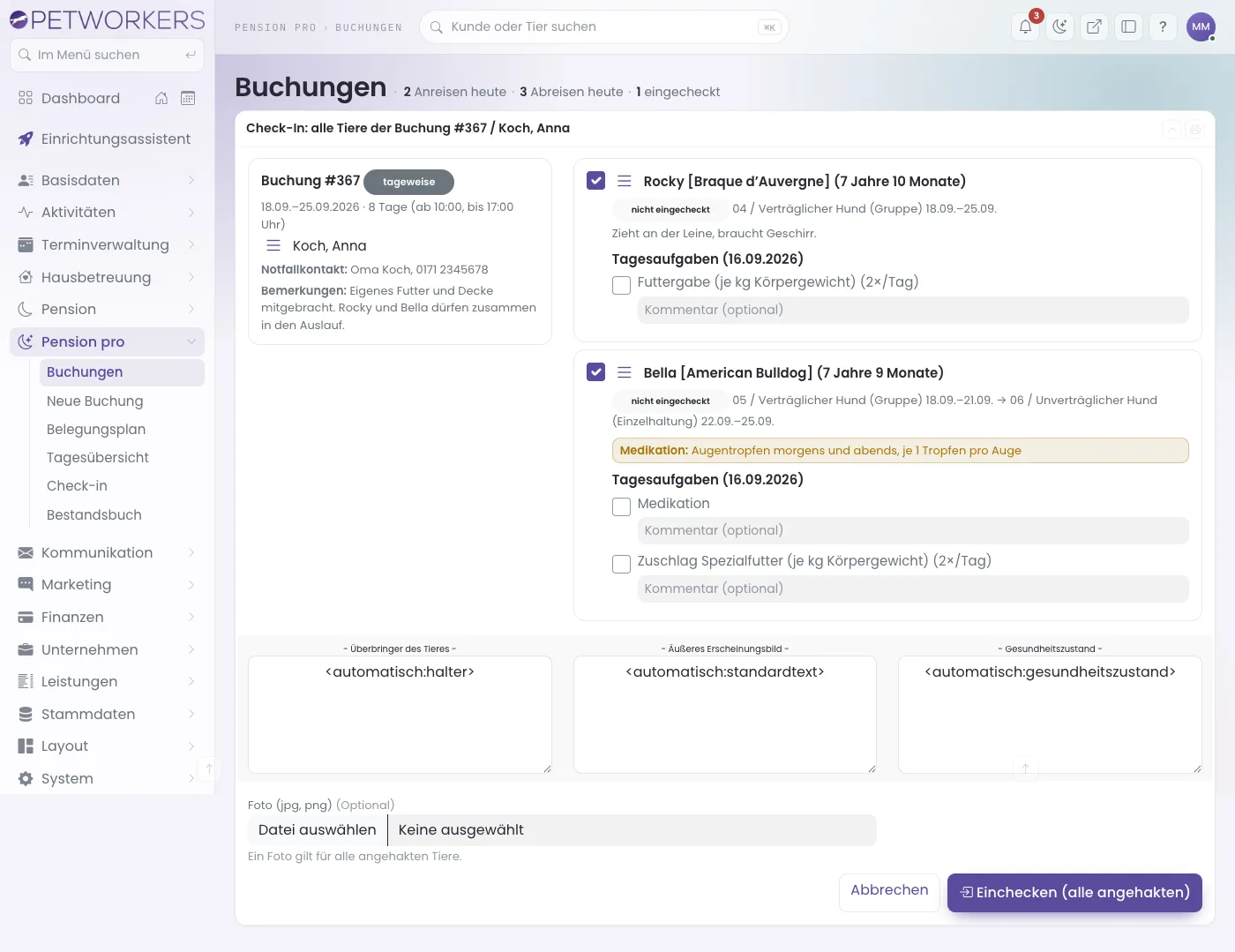Screen dimensions: 1235x952
Task: Open the calendar icon beside Dashboard
Action: (x=188, y=98)
